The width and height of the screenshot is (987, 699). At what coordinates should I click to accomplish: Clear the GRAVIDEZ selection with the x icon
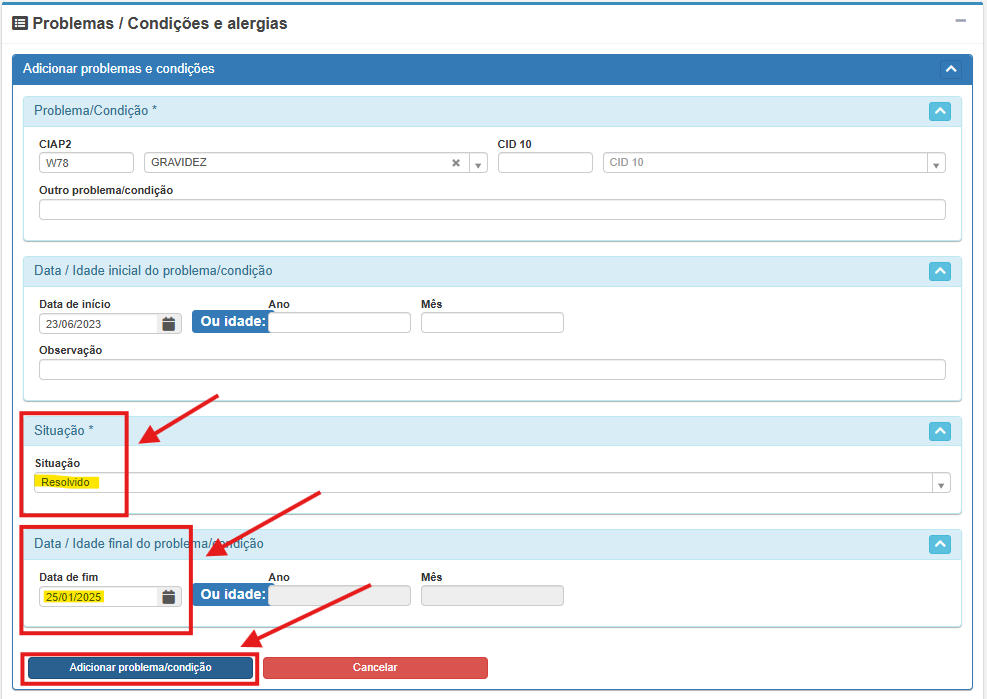[x=456, y=163]
